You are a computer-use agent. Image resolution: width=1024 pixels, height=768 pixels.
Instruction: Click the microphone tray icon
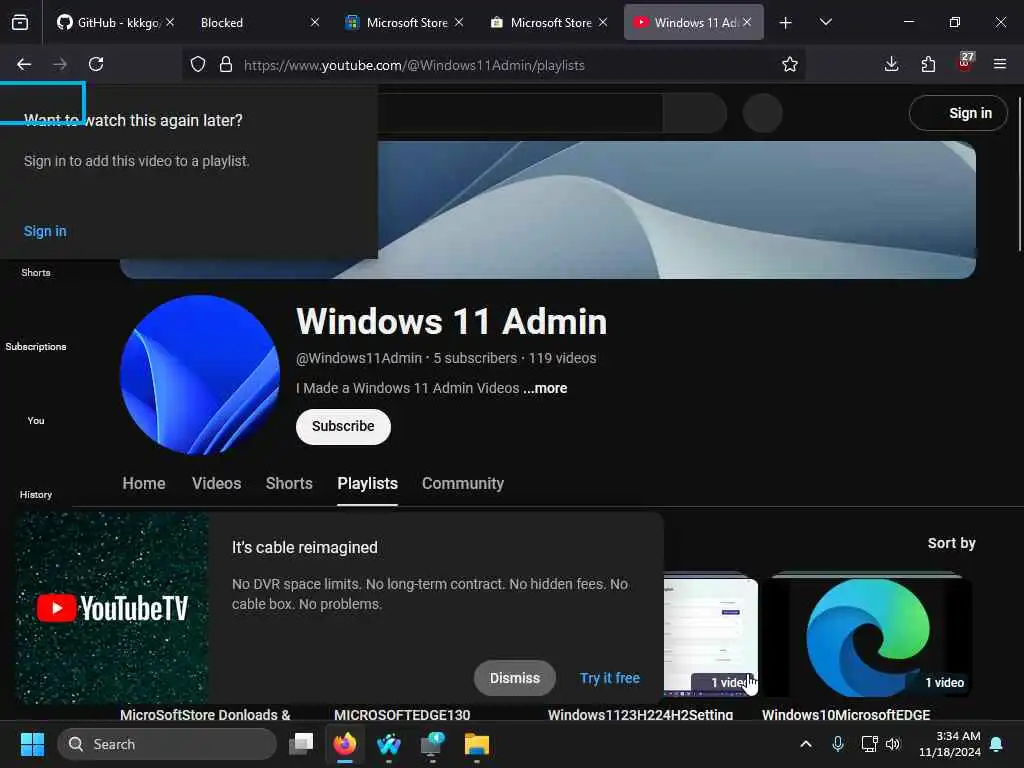[838, 744]
